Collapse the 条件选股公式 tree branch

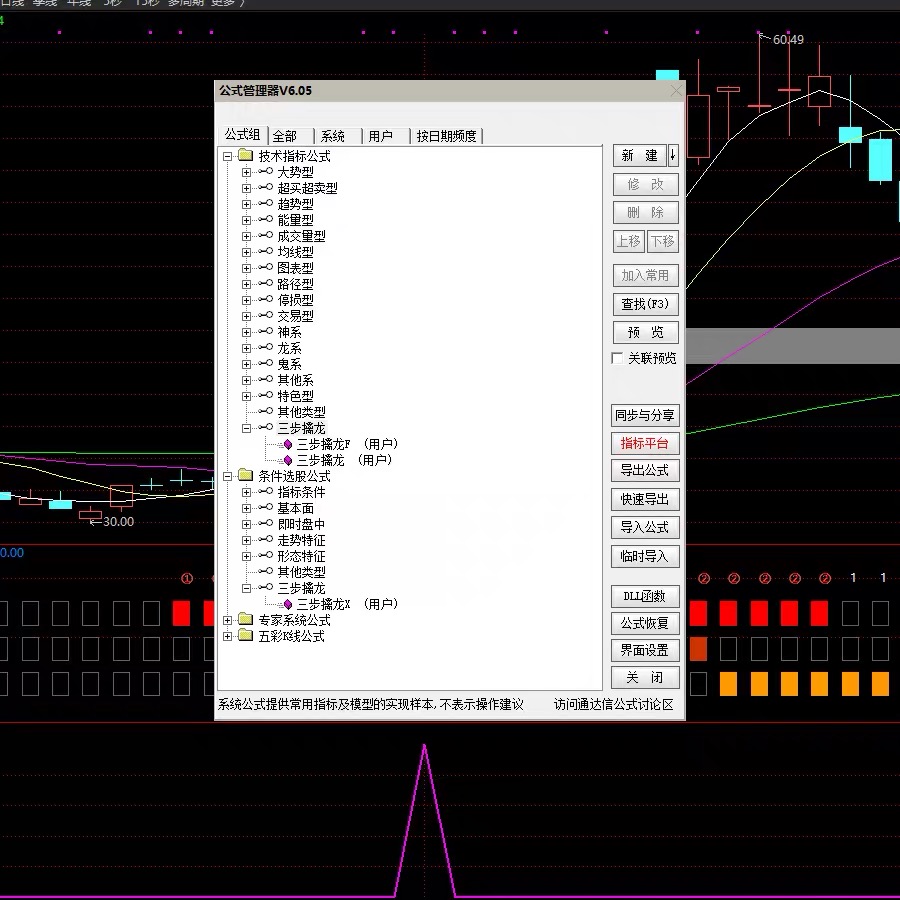coord(228,476)
